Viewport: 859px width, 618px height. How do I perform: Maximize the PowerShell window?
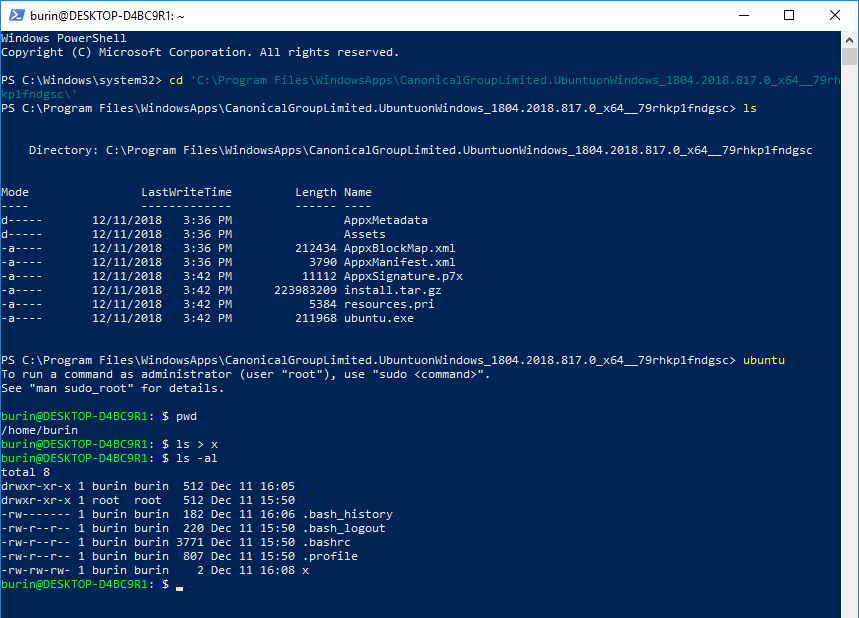(789, 16)
